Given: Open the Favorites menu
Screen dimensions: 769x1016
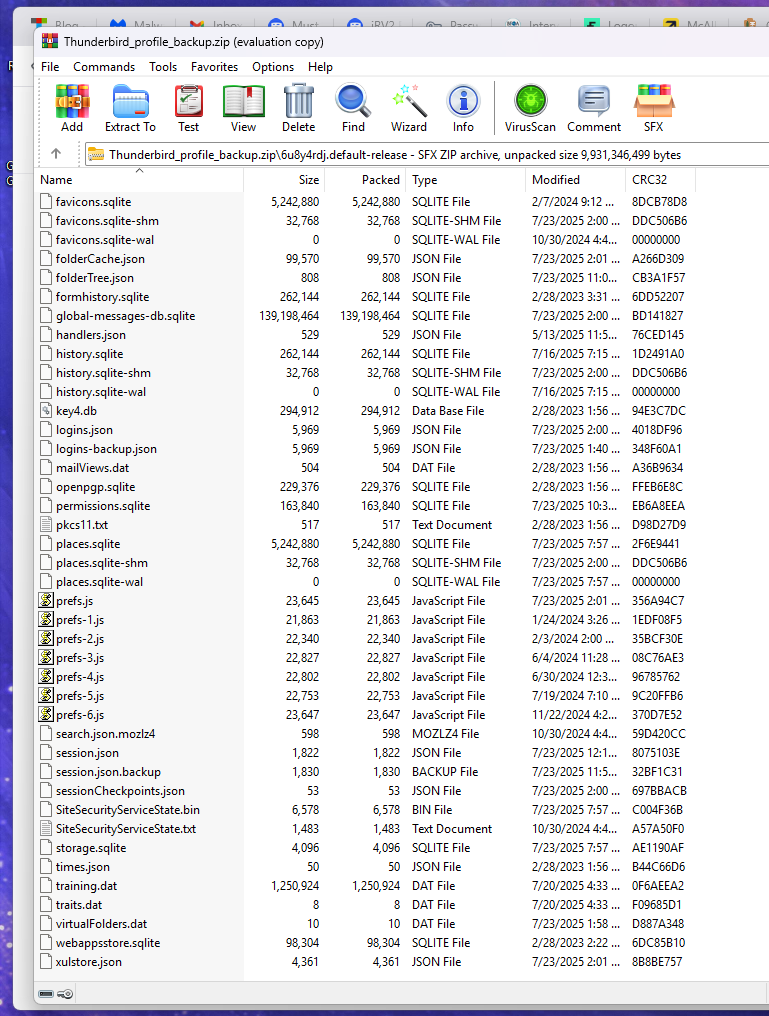Looking at the screenshot, I should 214,67.
